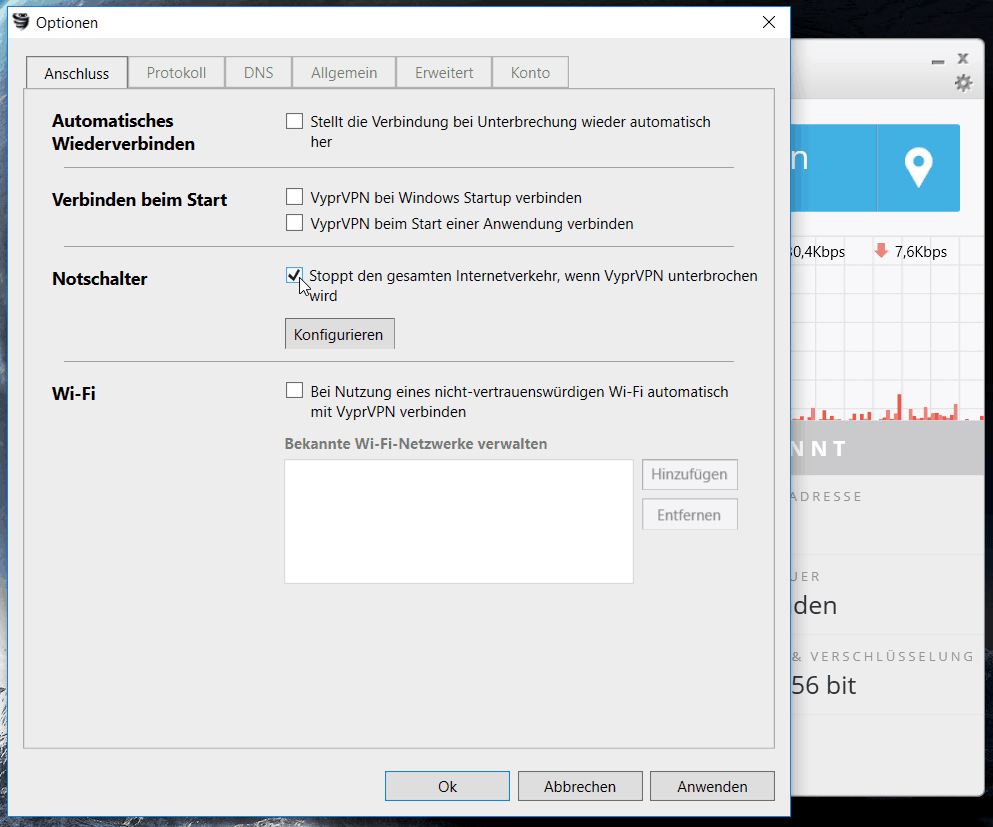
Task: Click the speed graph in VyprVPN window
Action: point(888,329)
